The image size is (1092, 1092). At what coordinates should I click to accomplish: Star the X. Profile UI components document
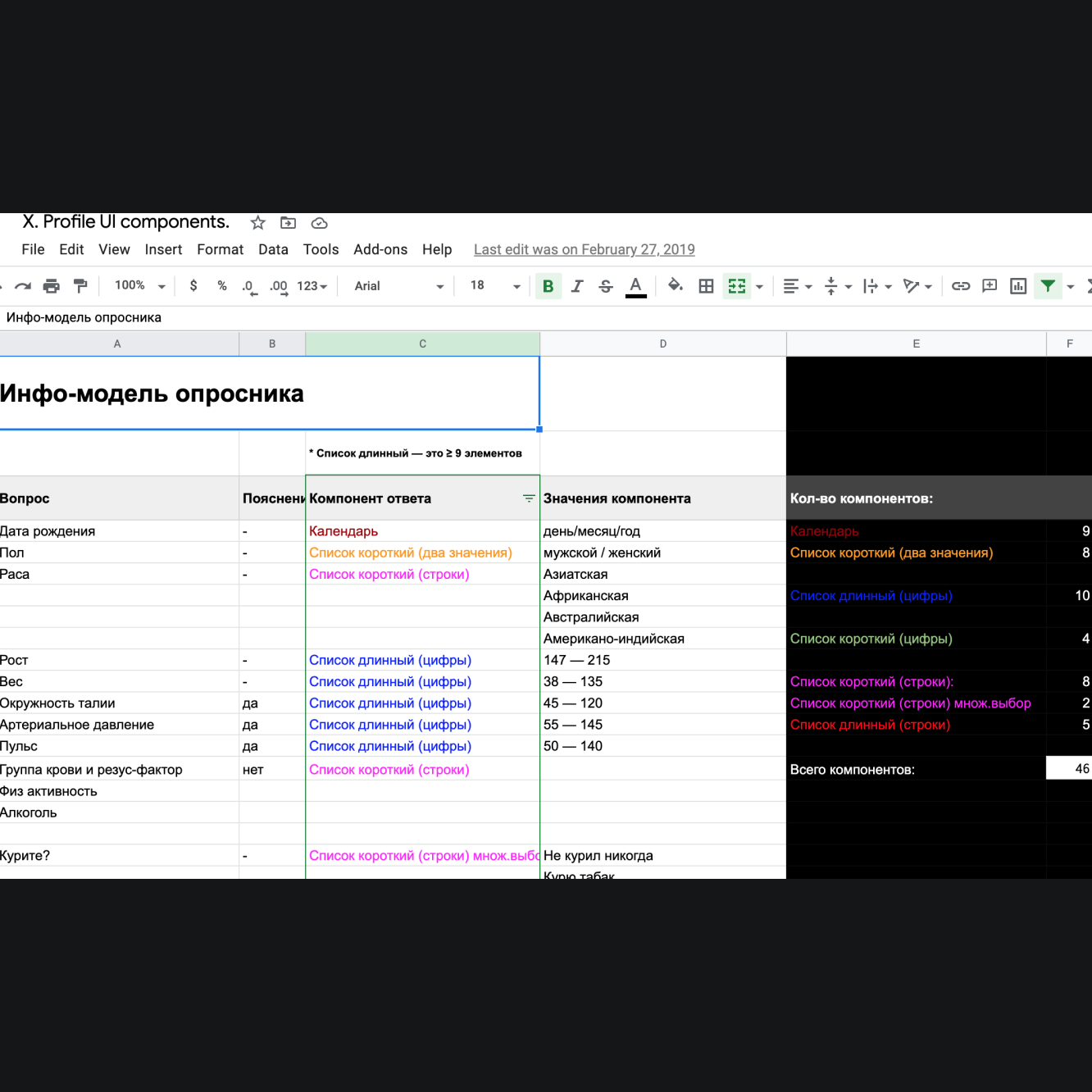click(258, 223)
